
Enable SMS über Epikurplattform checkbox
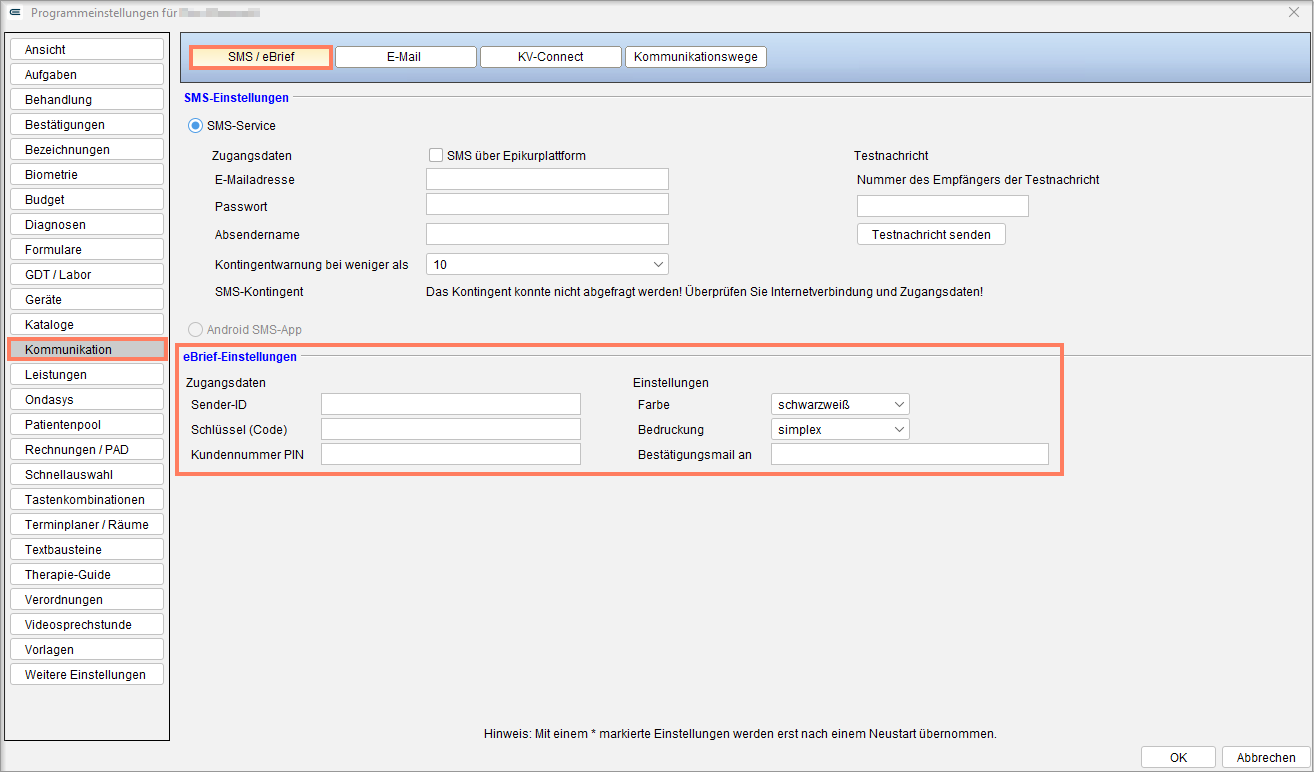tap(435, 155)
